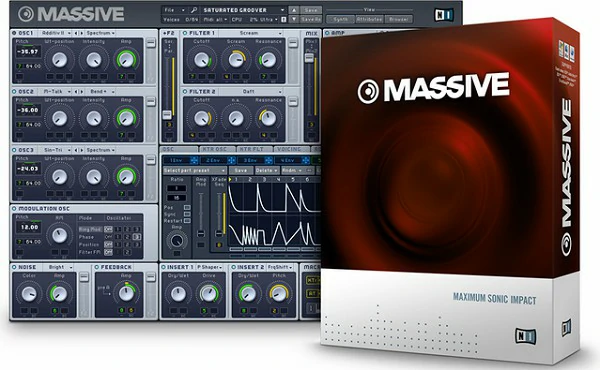Click OSC2 Amp knob
This screenshot has width=600, height=370.
click(126, 118)
